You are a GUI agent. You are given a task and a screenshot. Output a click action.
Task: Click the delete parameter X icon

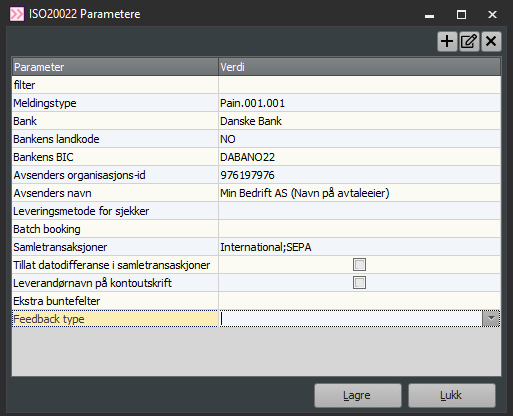(491, 42)
